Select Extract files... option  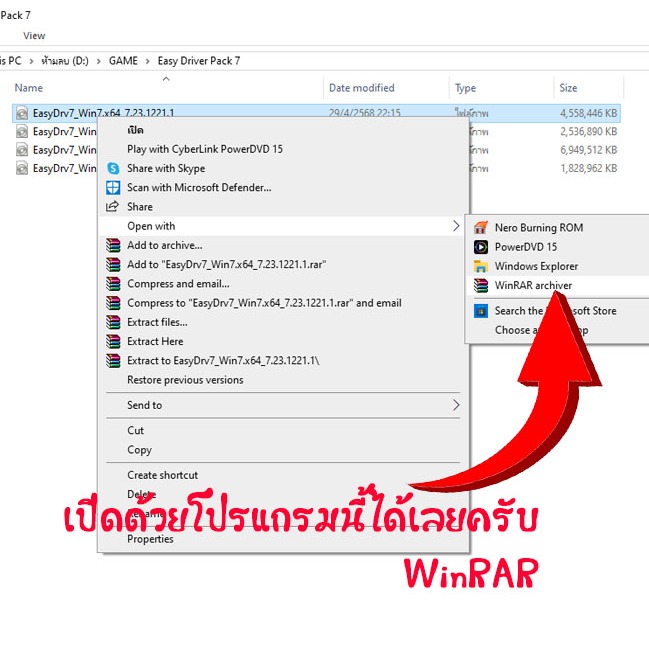pos(157,322)
